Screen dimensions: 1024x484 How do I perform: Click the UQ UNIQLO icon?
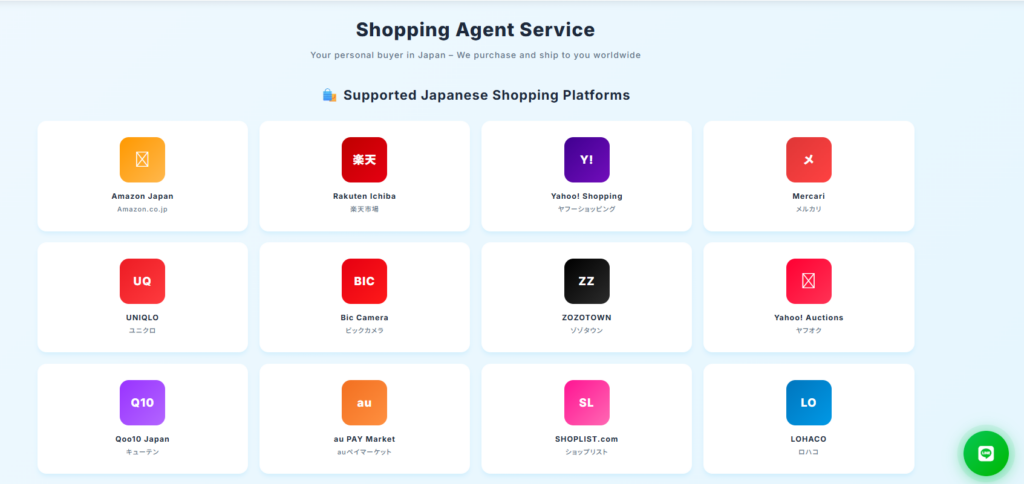point(142,281)
